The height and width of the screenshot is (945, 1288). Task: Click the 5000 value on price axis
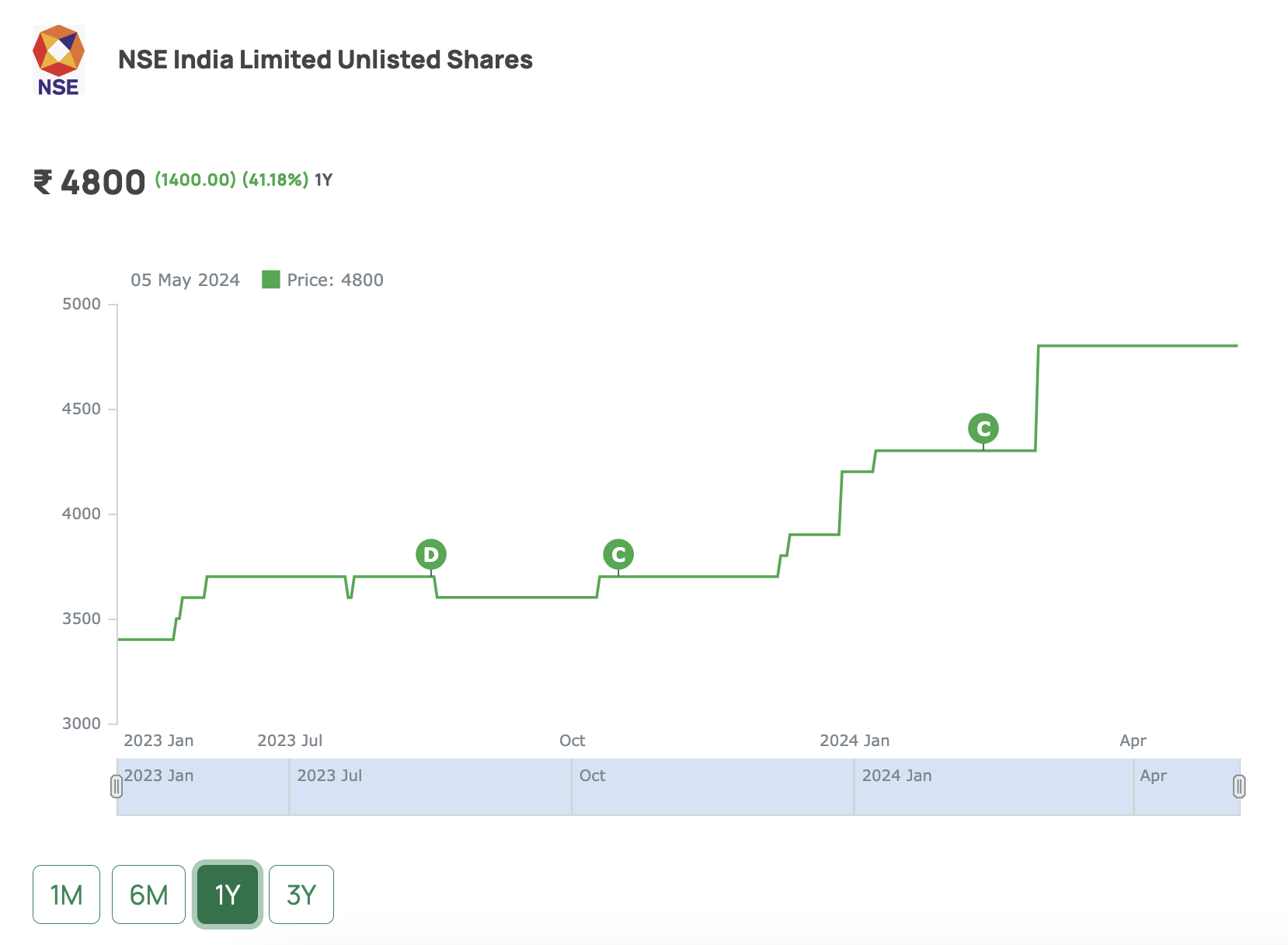click(81, 304)
